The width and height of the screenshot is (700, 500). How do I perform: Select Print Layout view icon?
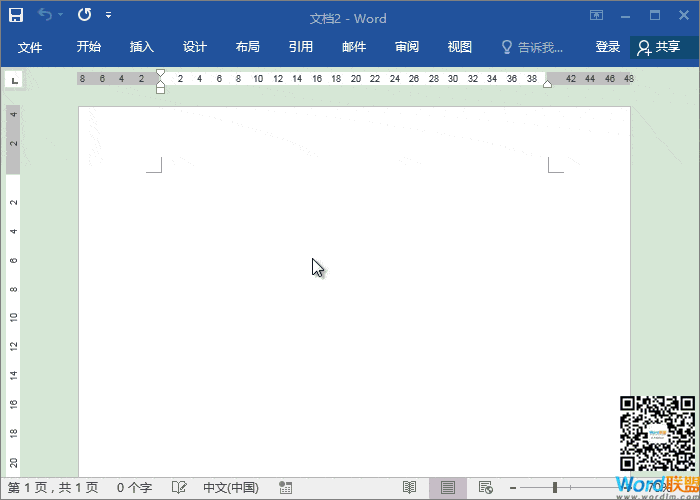pyautogui.click(x=448, y=488)
